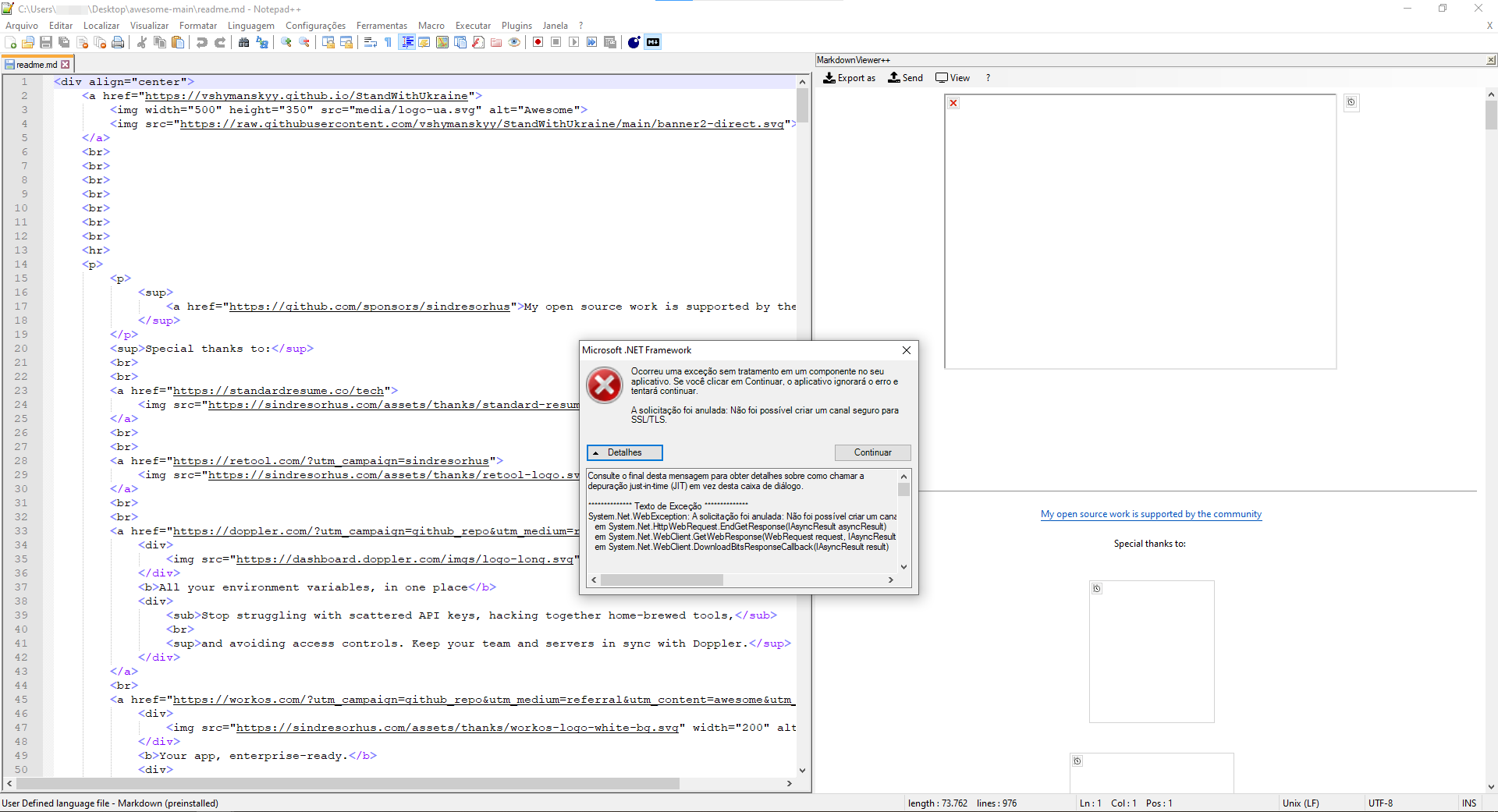Toggle the indent guide toolbar button
Viewport: 1498px width, 812px height.
pos(406,42)
